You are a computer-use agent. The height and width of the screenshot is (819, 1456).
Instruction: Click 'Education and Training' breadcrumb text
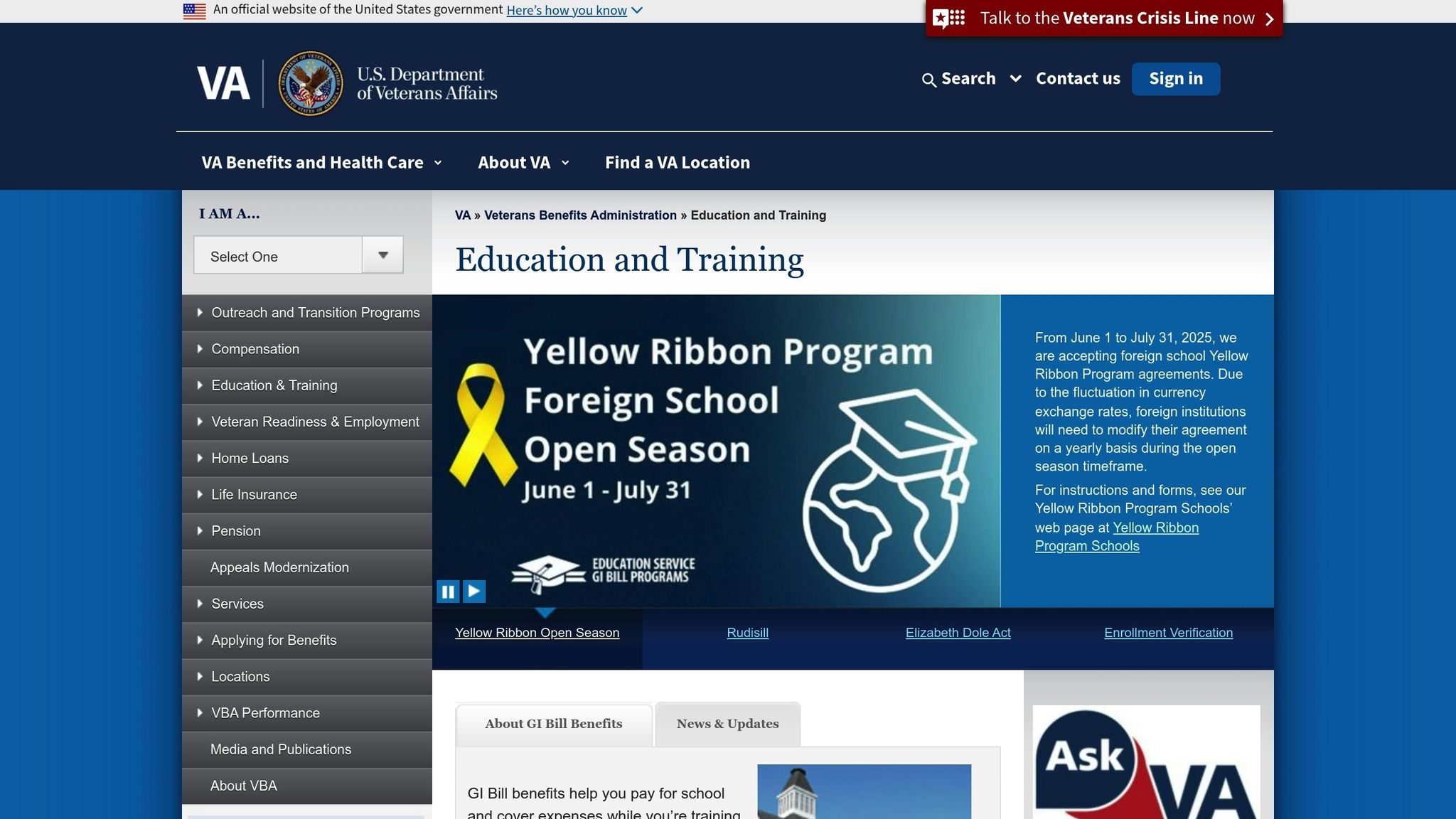click(x=759, y=215)
